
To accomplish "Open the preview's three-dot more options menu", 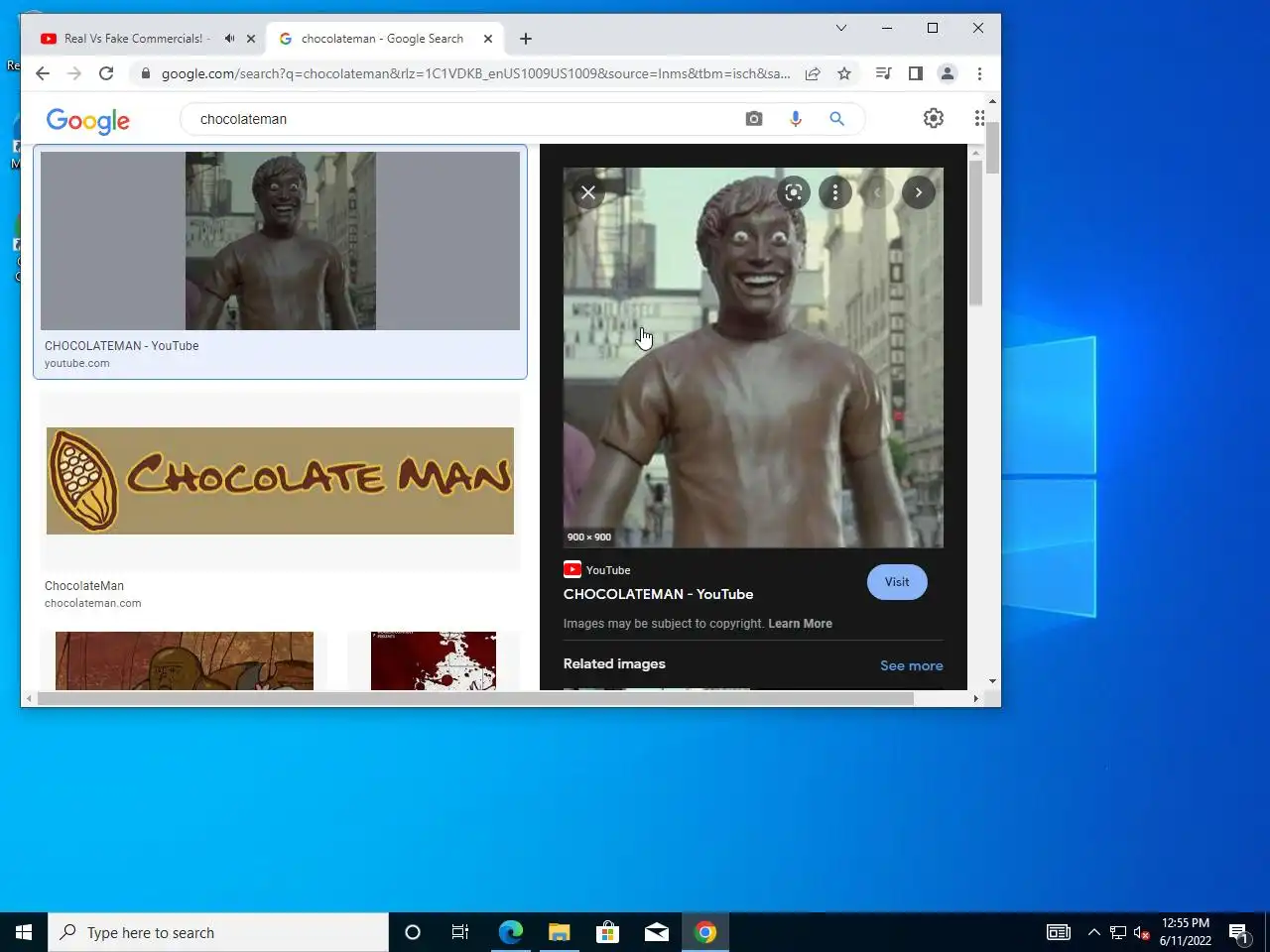I will [835, 192].
